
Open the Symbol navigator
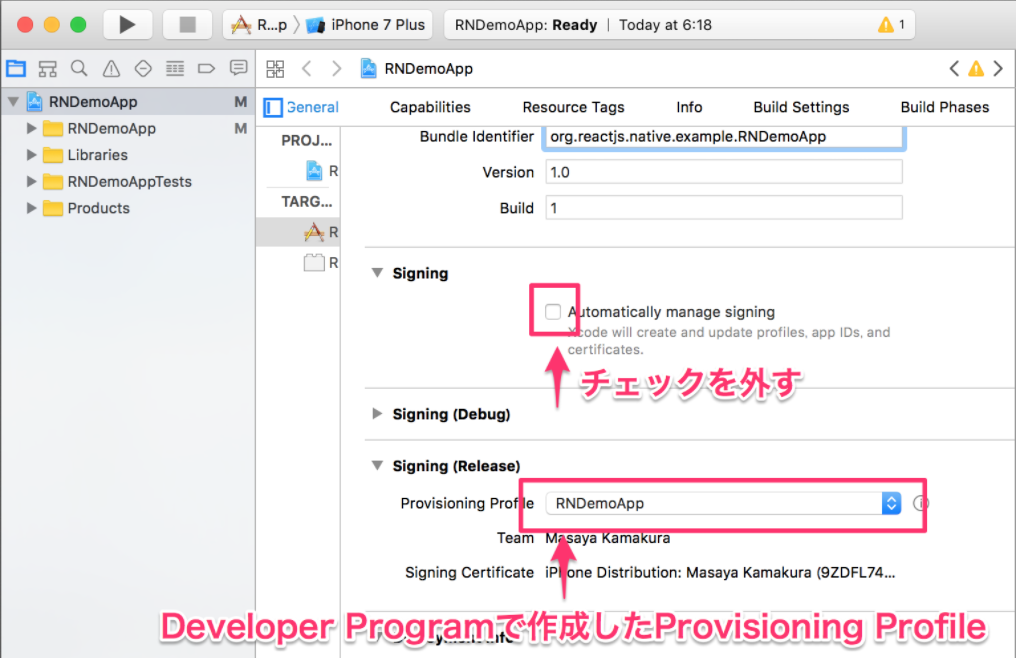pos(47,68)
